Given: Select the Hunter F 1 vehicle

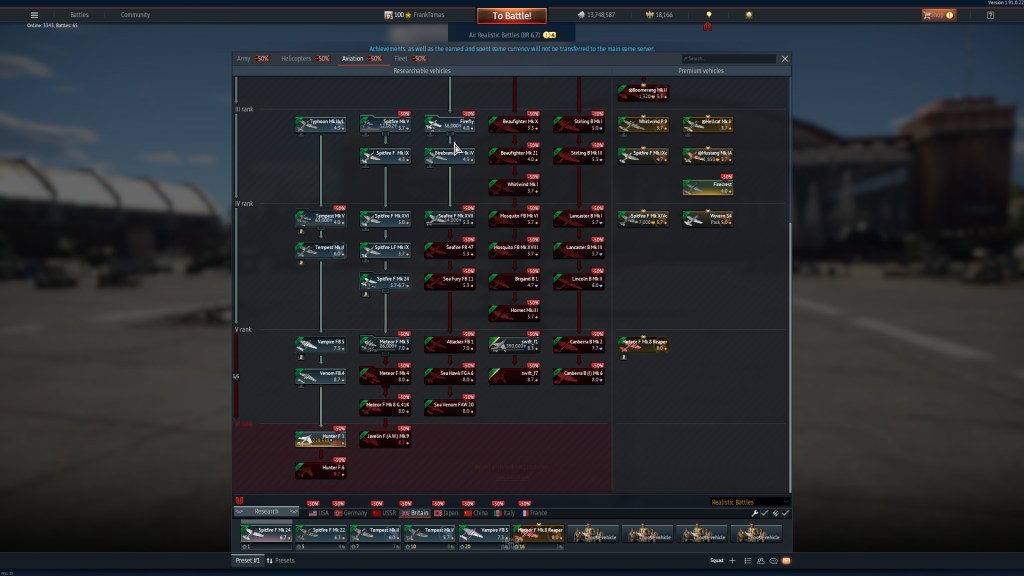Looking at the screenshot, I should 320,439.
